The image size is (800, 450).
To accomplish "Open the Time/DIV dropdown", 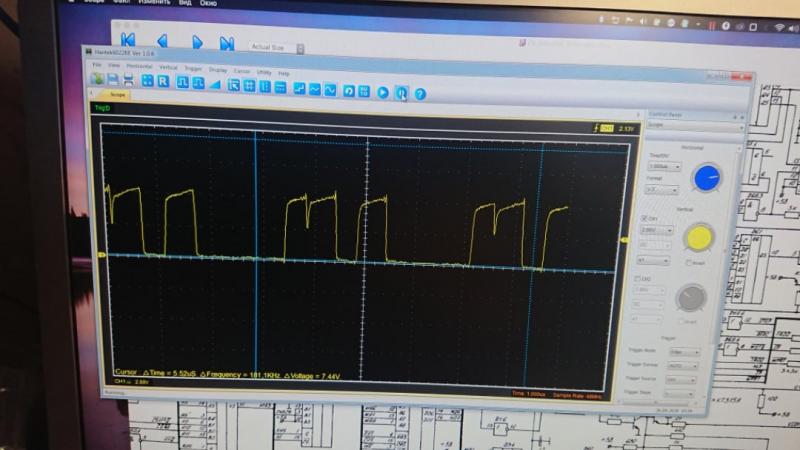I will (x=663, y=166).
